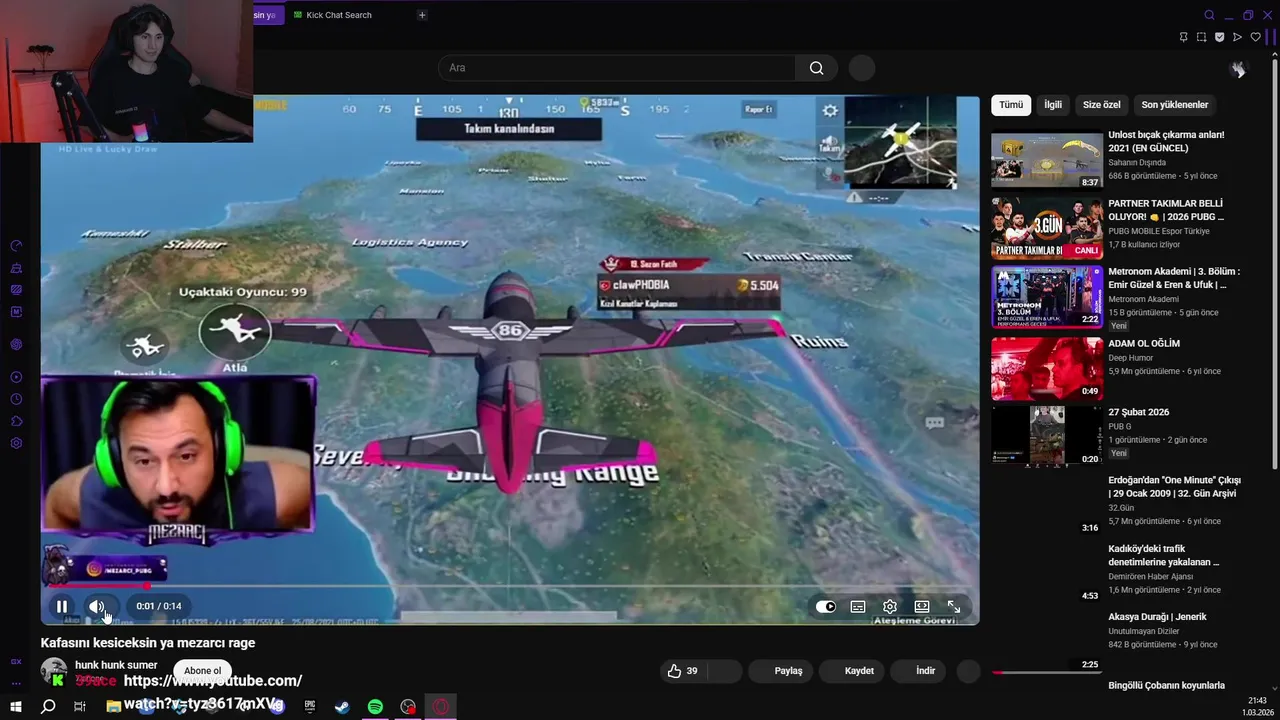This screenshot has width=1280, height=720.
Task: Open the Windows Start menu
Action: click(x=15, y=707)
